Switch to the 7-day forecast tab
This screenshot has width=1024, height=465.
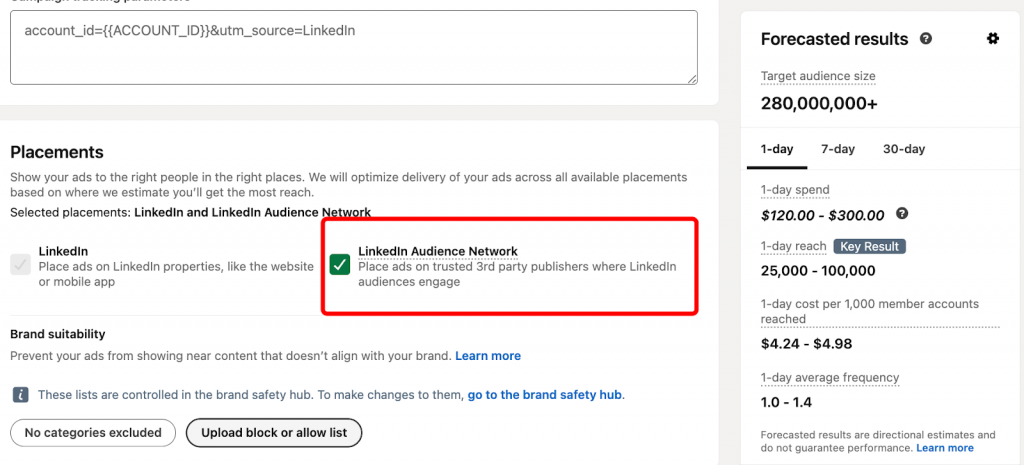(x=838, y=149)
